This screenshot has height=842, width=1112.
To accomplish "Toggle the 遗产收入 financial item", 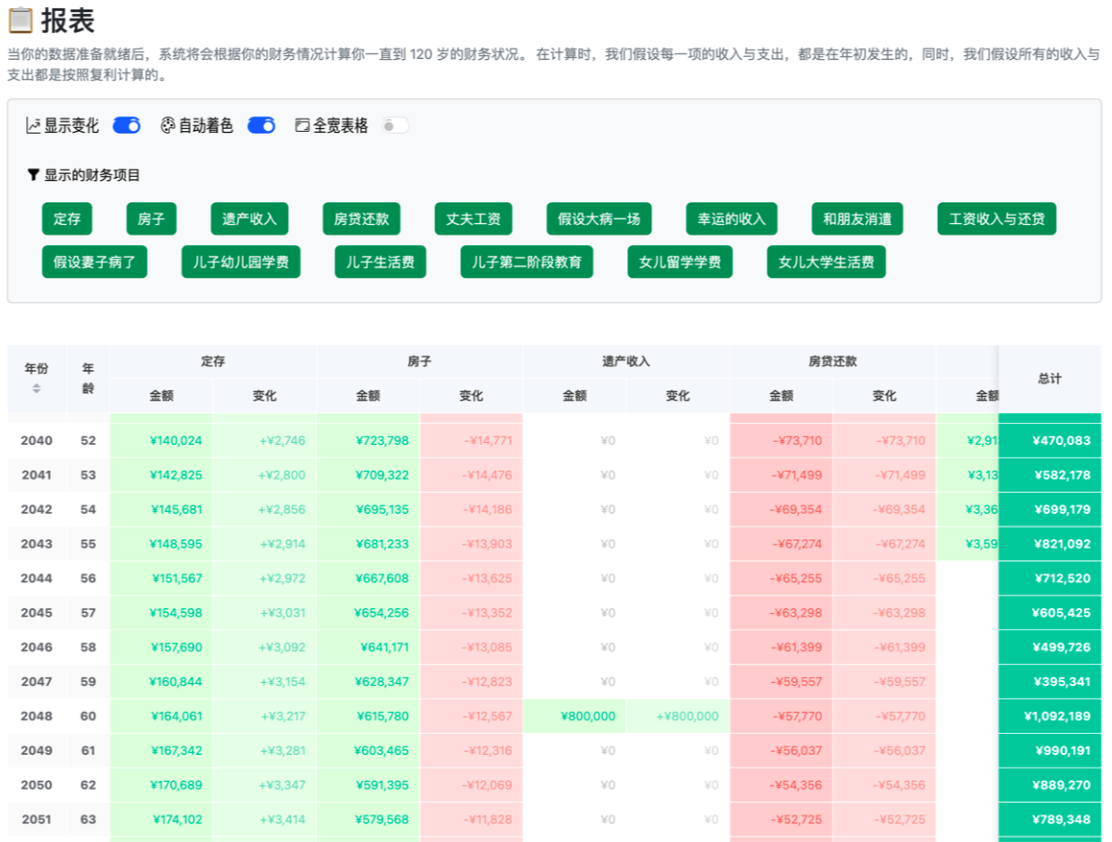I will pyautogui.click(x=248, y=218).
